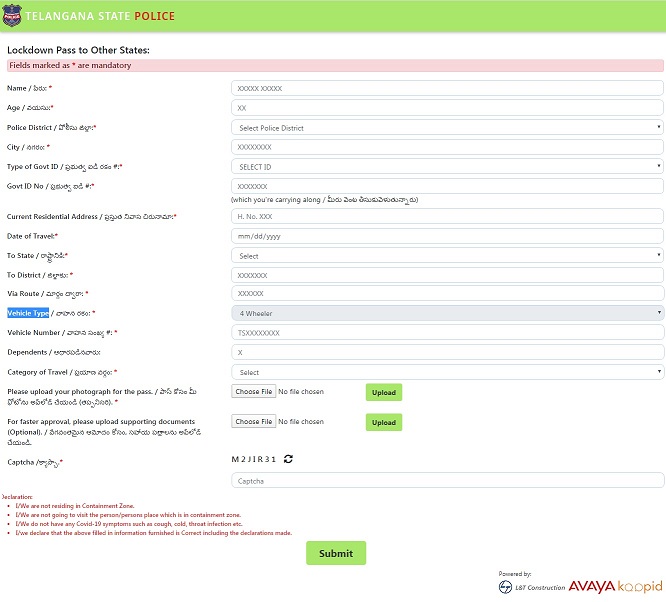Submit the lockdown pass form
Image resolution: width=666 pixels, height=602 pixels.
coord(336,553)
